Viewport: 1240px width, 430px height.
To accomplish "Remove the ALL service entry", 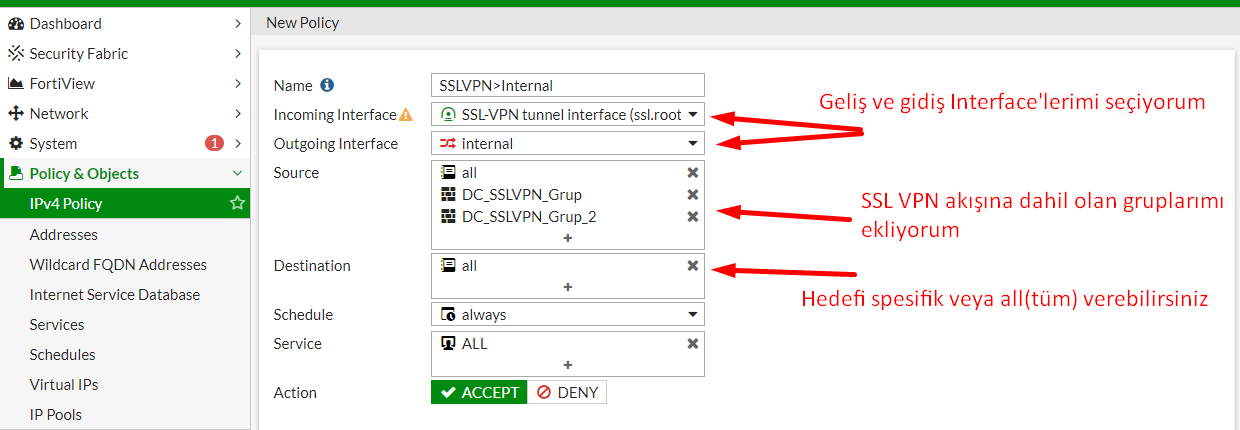I will point(692,344).
